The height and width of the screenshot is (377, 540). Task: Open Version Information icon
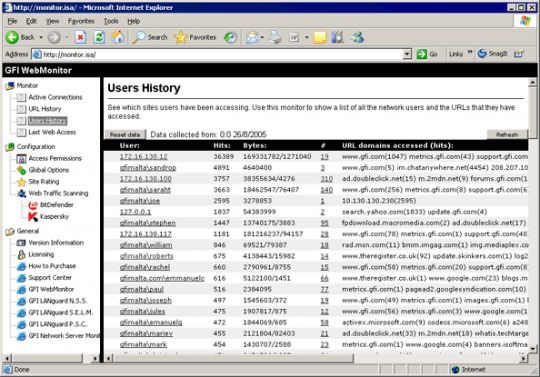(x=21, y=243)
